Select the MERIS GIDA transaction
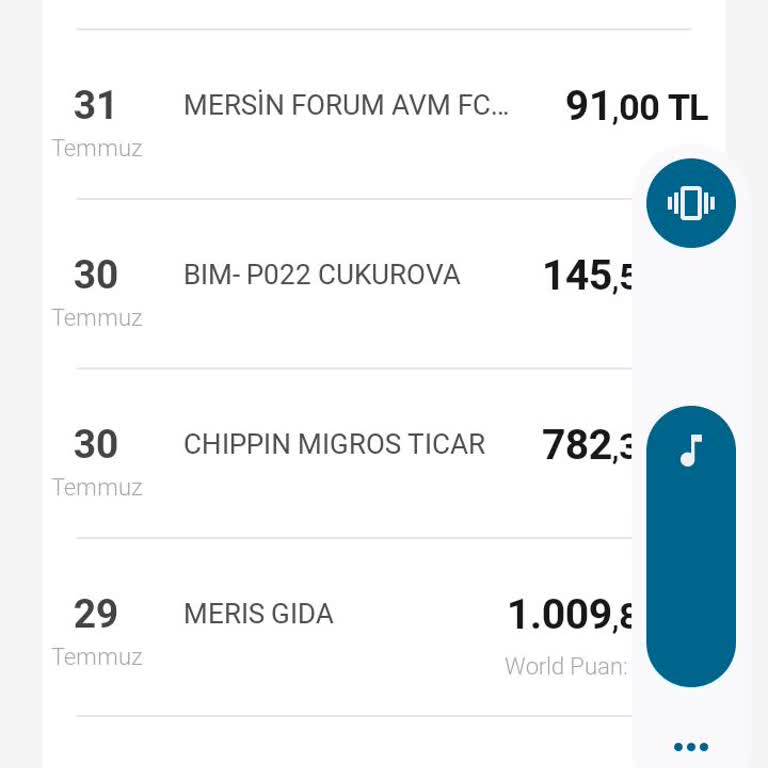 point(258,614)
